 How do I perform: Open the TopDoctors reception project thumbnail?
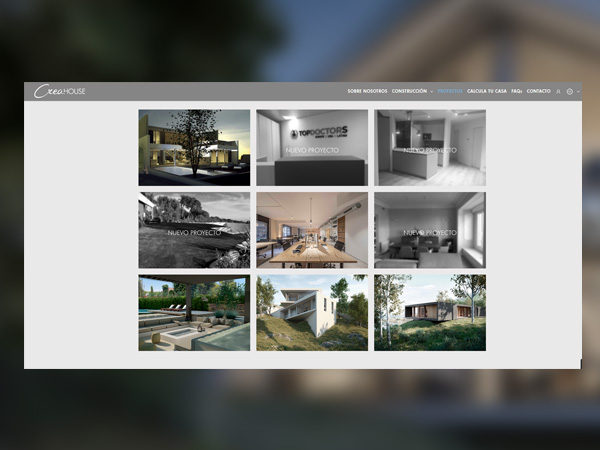tap(312, 148)
